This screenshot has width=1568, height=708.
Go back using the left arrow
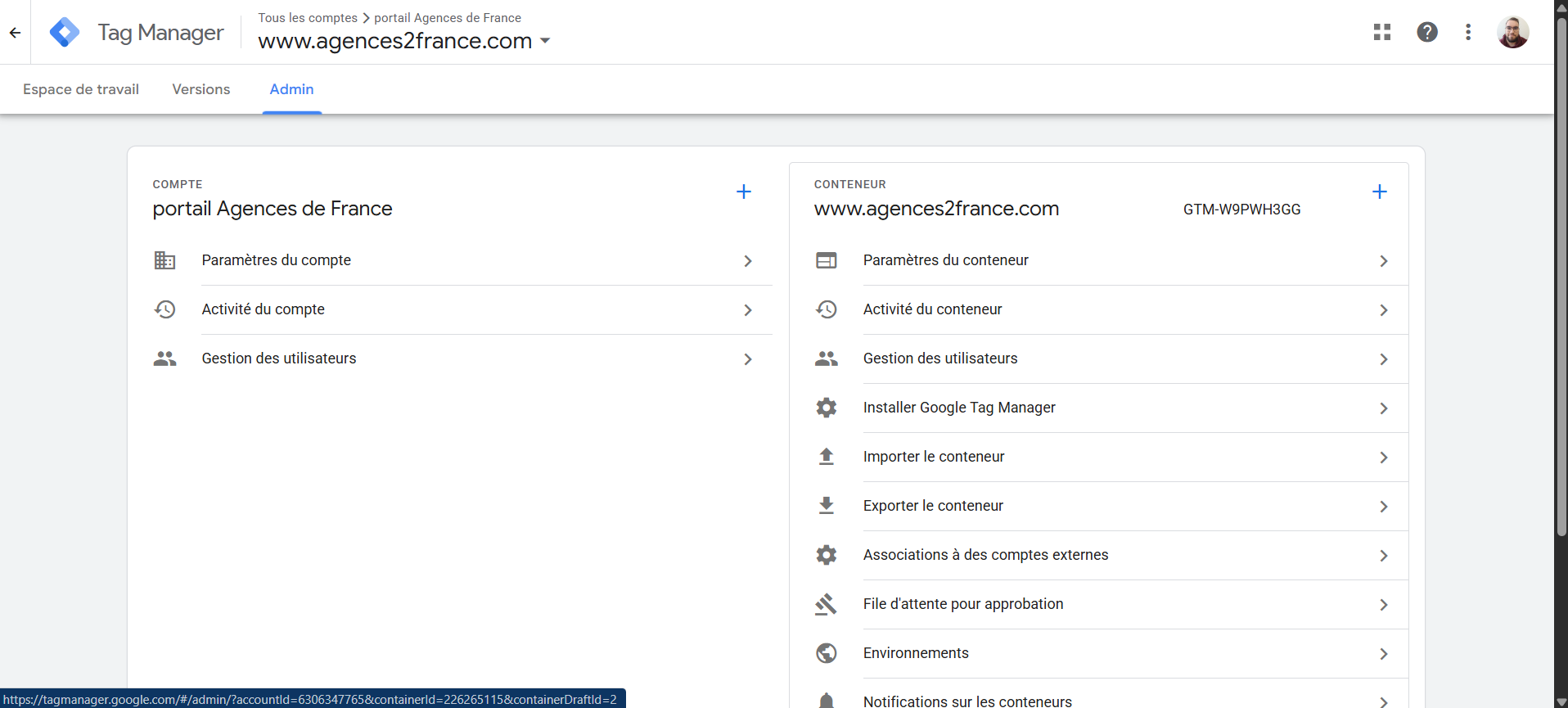[15, 33]
